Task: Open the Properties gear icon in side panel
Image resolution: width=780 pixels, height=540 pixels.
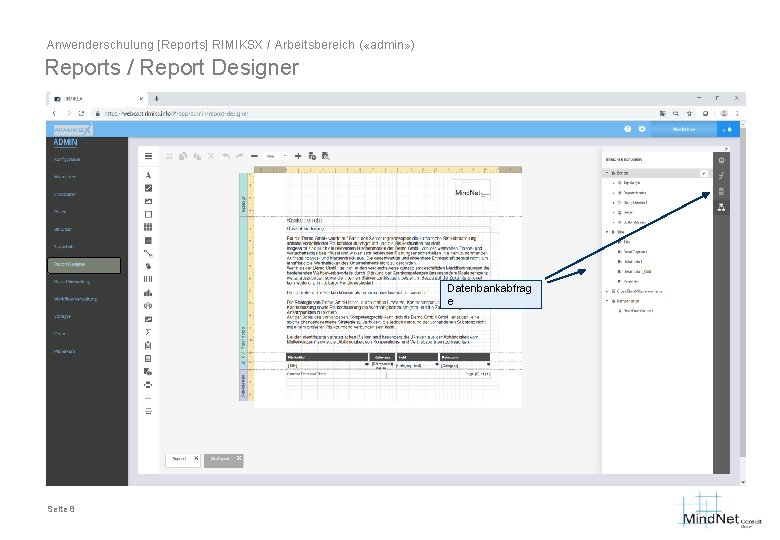Action: tap(721, 160)
